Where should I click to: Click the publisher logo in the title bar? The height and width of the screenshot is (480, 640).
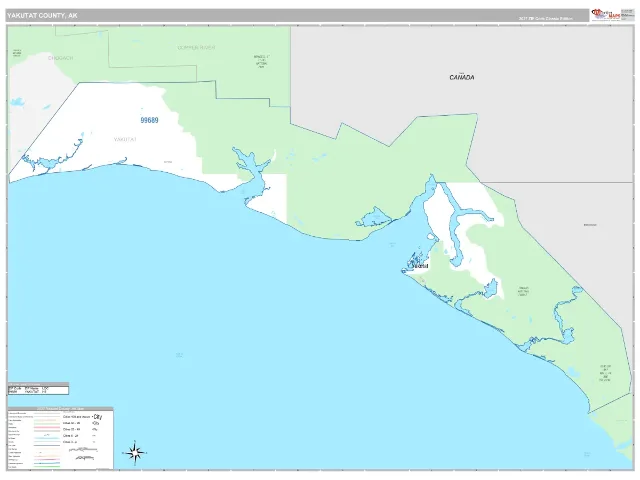point(606,14)
